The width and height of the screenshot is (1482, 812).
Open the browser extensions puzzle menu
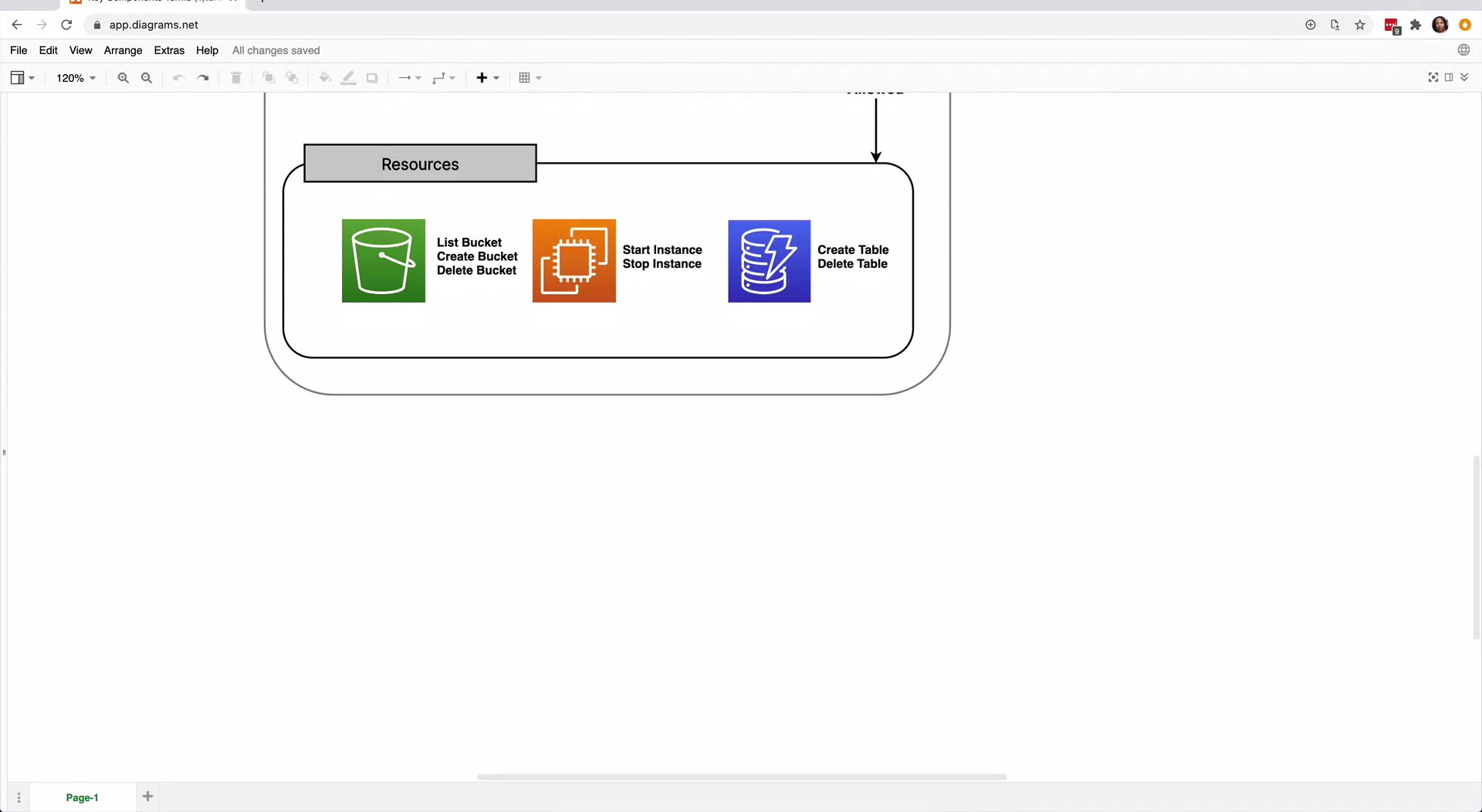click(1416, 25)
